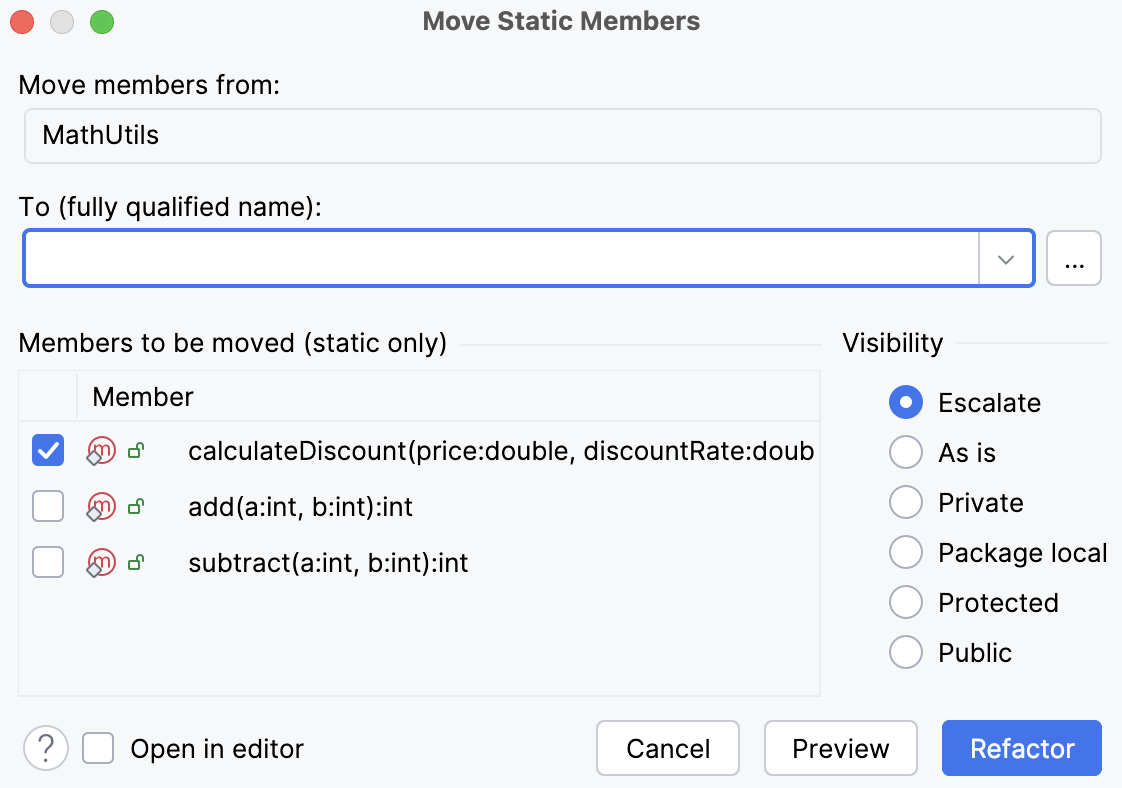Image resolution: width=1122 pixels, height=788 pixels.
Task: Check the add(a:int, b:int) member checkbox
Action: click(x=47, y=506)
